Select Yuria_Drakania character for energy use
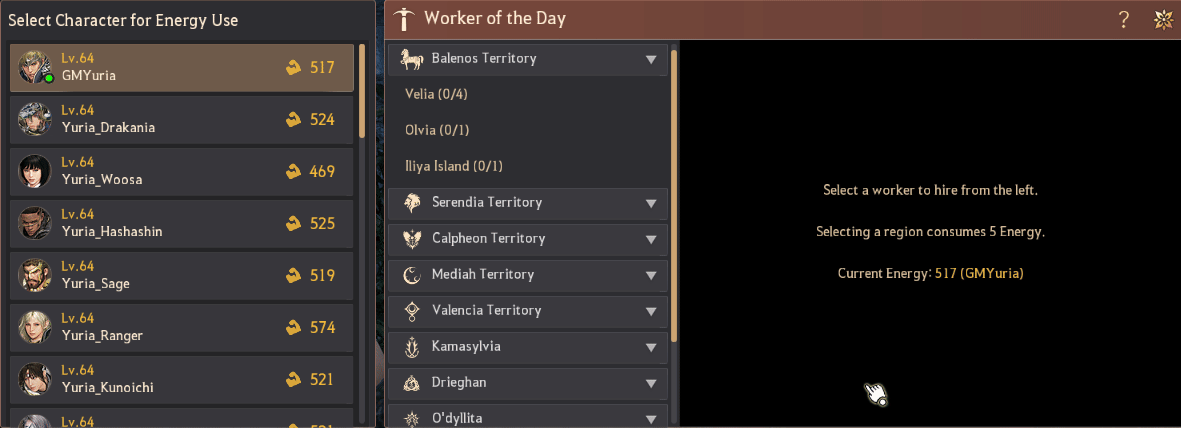Viewport: 1181px width, 428px height. (x=182, y=120)
